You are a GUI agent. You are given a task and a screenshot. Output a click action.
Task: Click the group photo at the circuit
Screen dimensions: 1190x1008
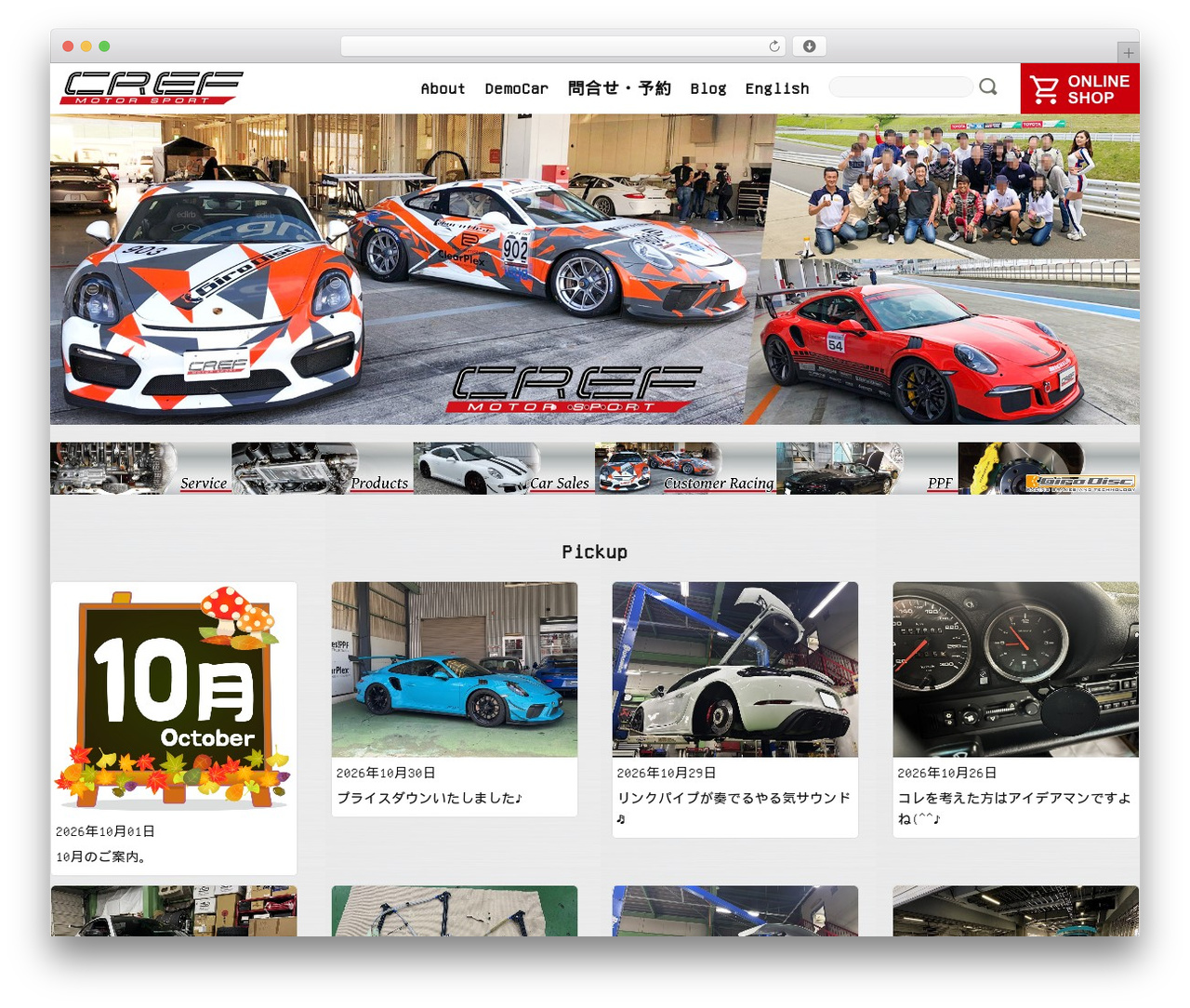tap(953, 186)
